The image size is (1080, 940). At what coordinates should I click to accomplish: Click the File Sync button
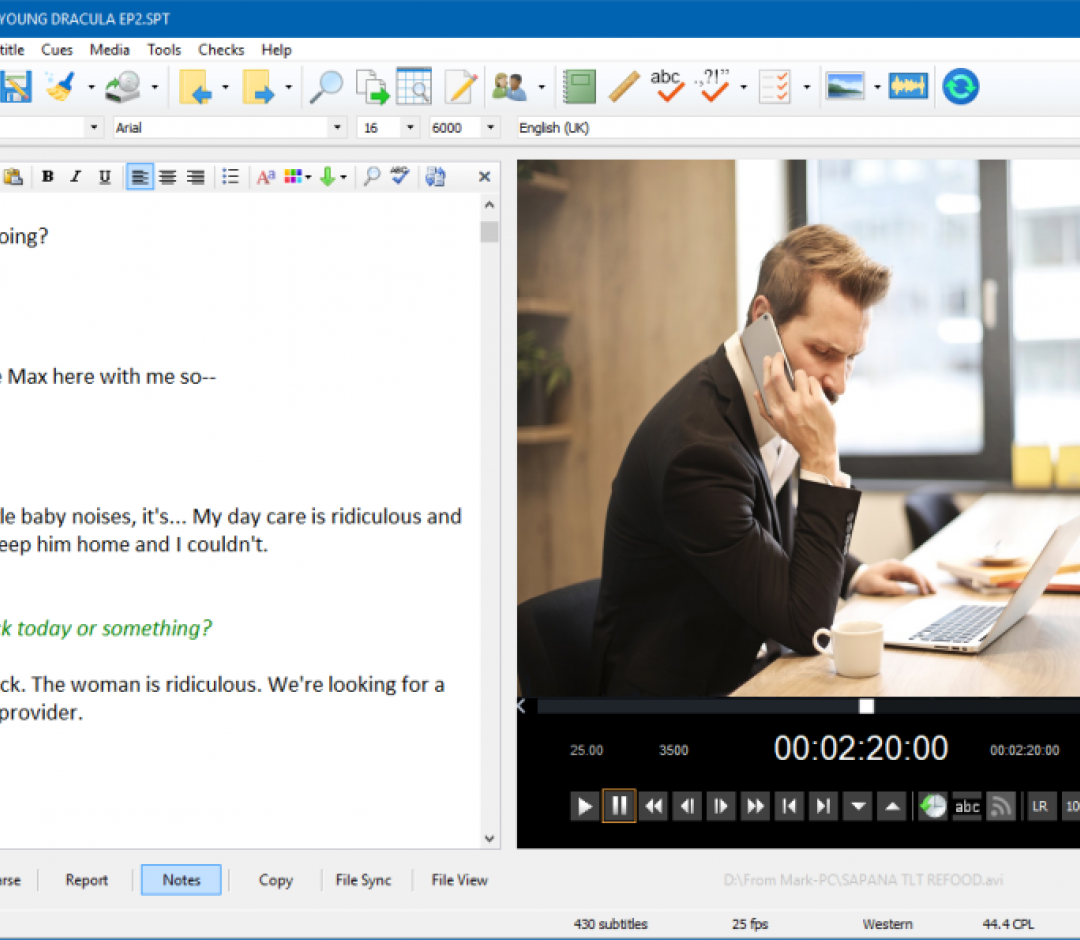[363, 880]
